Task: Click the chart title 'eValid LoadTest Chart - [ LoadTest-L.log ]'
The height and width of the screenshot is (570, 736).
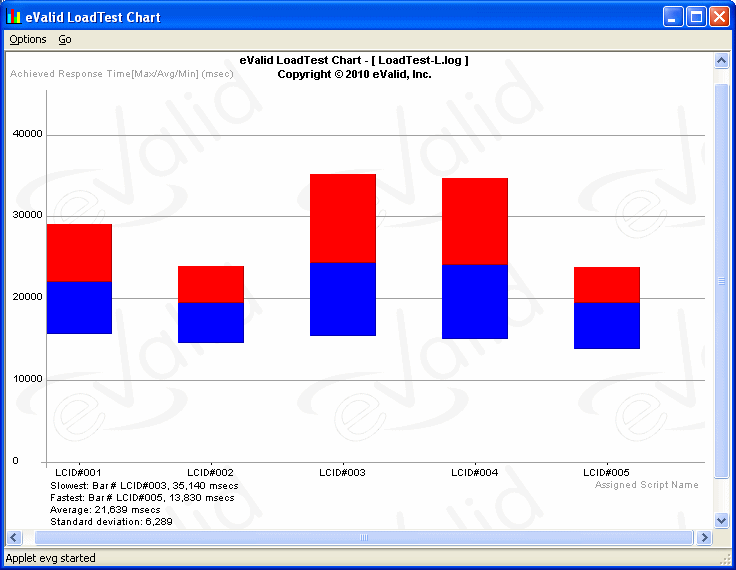Action: (354, 60)
